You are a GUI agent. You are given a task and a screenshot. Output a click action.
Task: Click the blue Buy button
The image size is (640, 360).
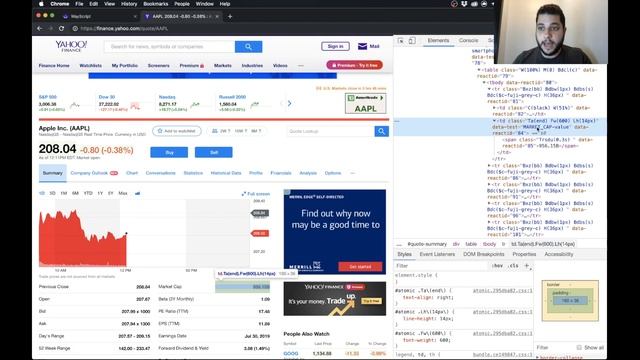pyautogui.click(x=169, y=152)
